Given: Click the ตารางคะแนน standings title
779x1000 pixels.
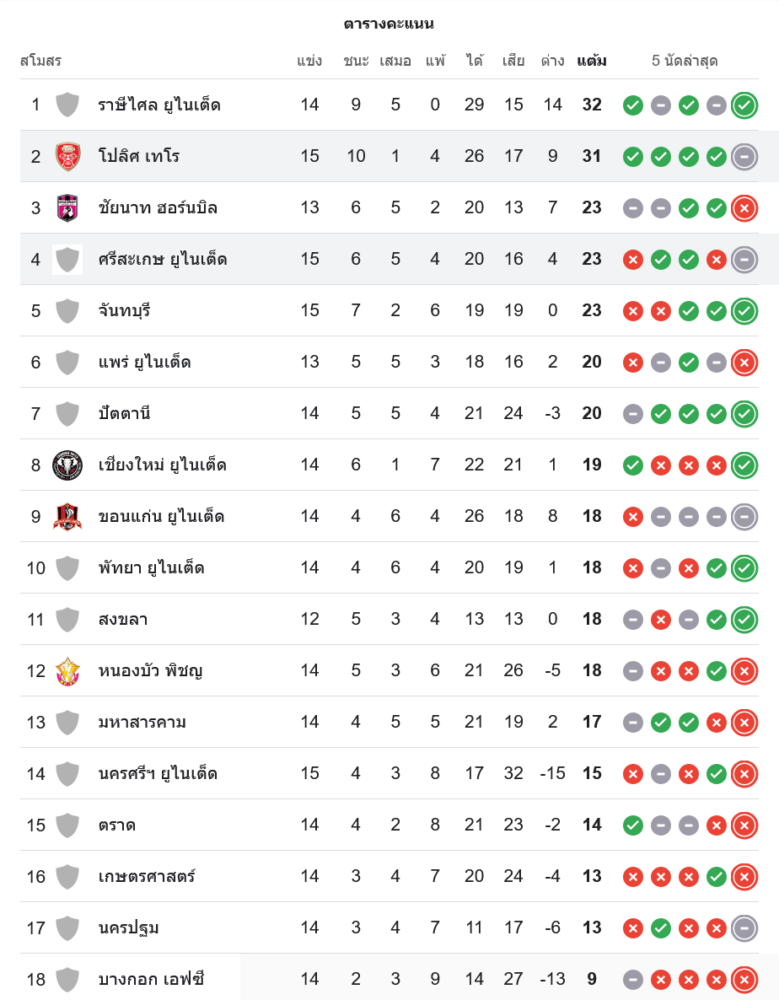Looking at the screenshot, I should pos(389,23).
